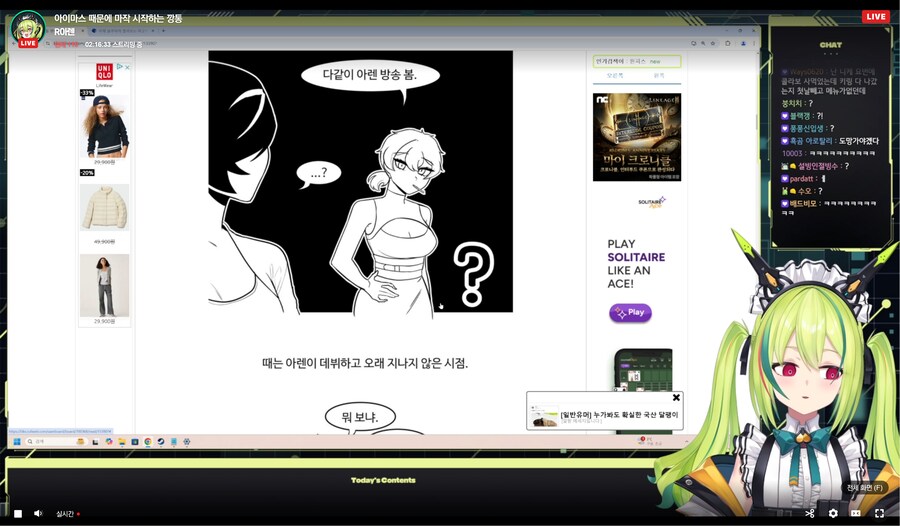Mute the stream volume
The width and height of the screenshot is (900, 526).
(39, 513)
